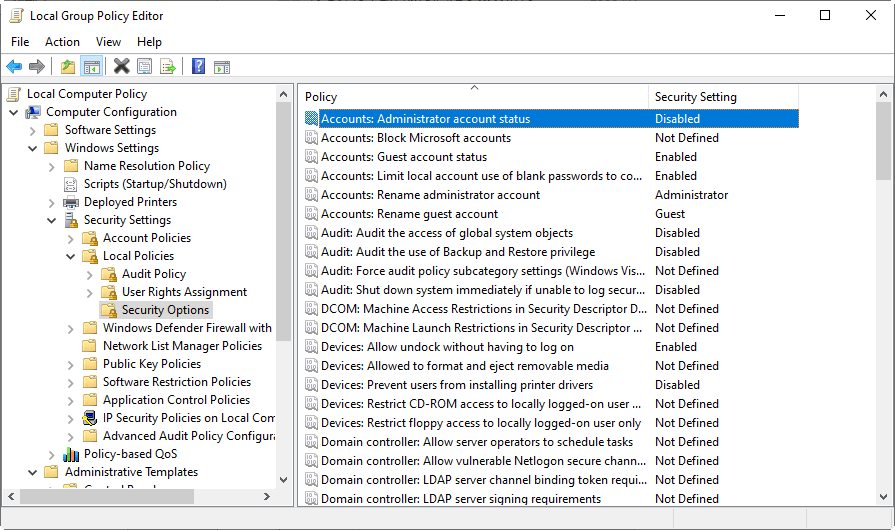The width and height of the screenshot is (895, 530).
Task: Select Devices: Prevent users from installing printer drivers
Action: pyautogui.click(x=457, y=385)
